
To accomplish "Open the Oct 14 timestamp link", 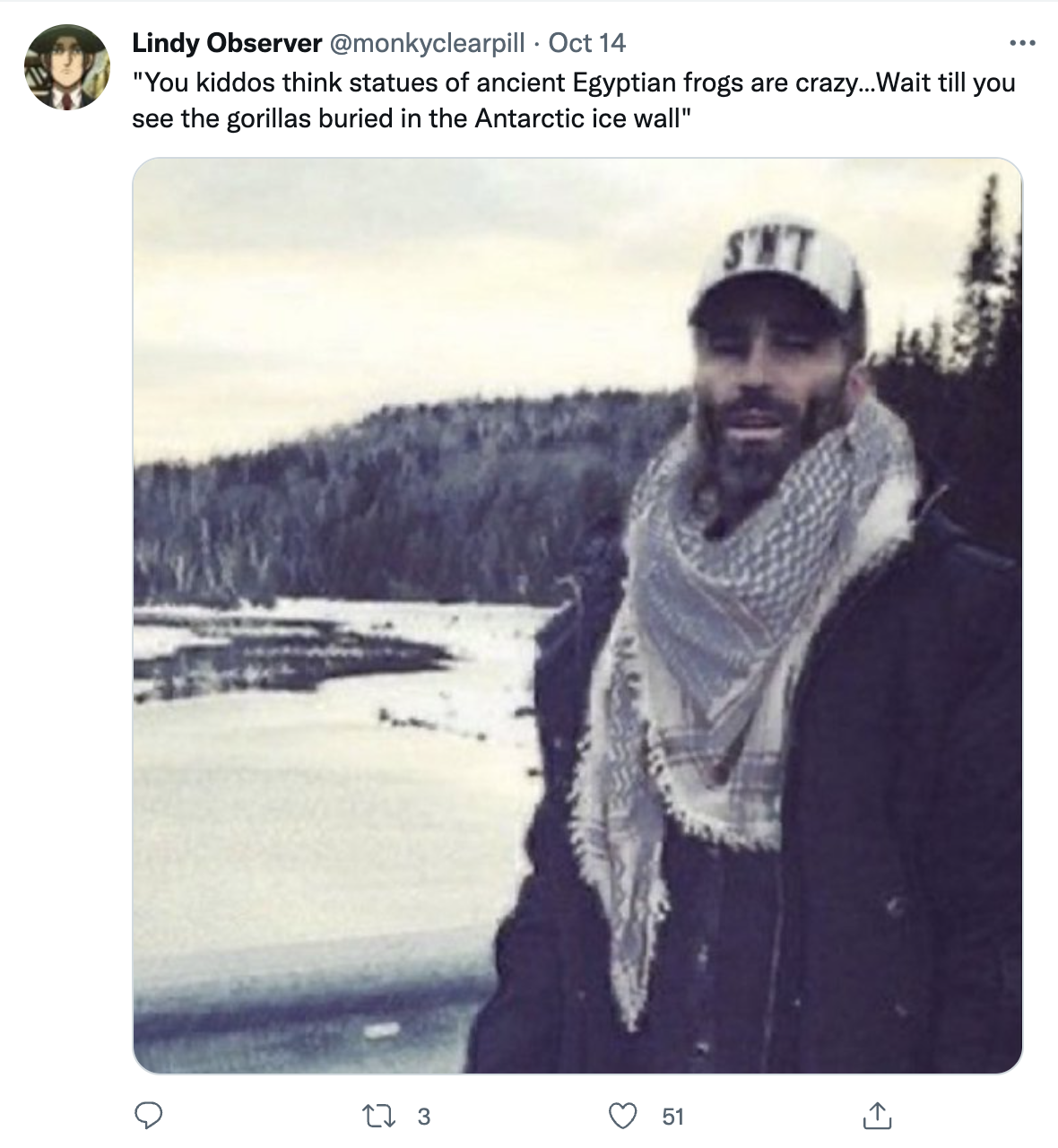I will pos(587,42).
